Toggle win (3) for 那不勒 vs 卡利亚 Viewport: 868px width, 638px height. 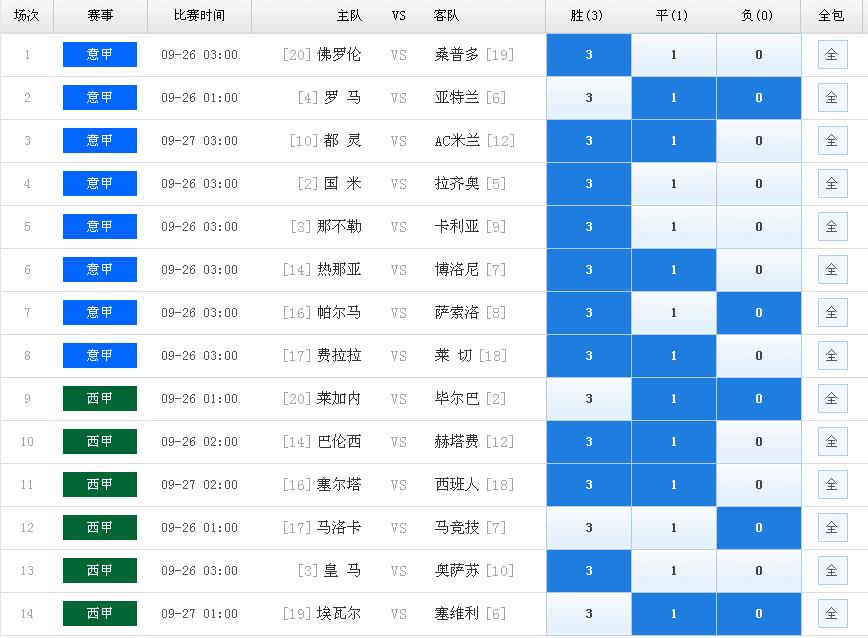point(588,227)
